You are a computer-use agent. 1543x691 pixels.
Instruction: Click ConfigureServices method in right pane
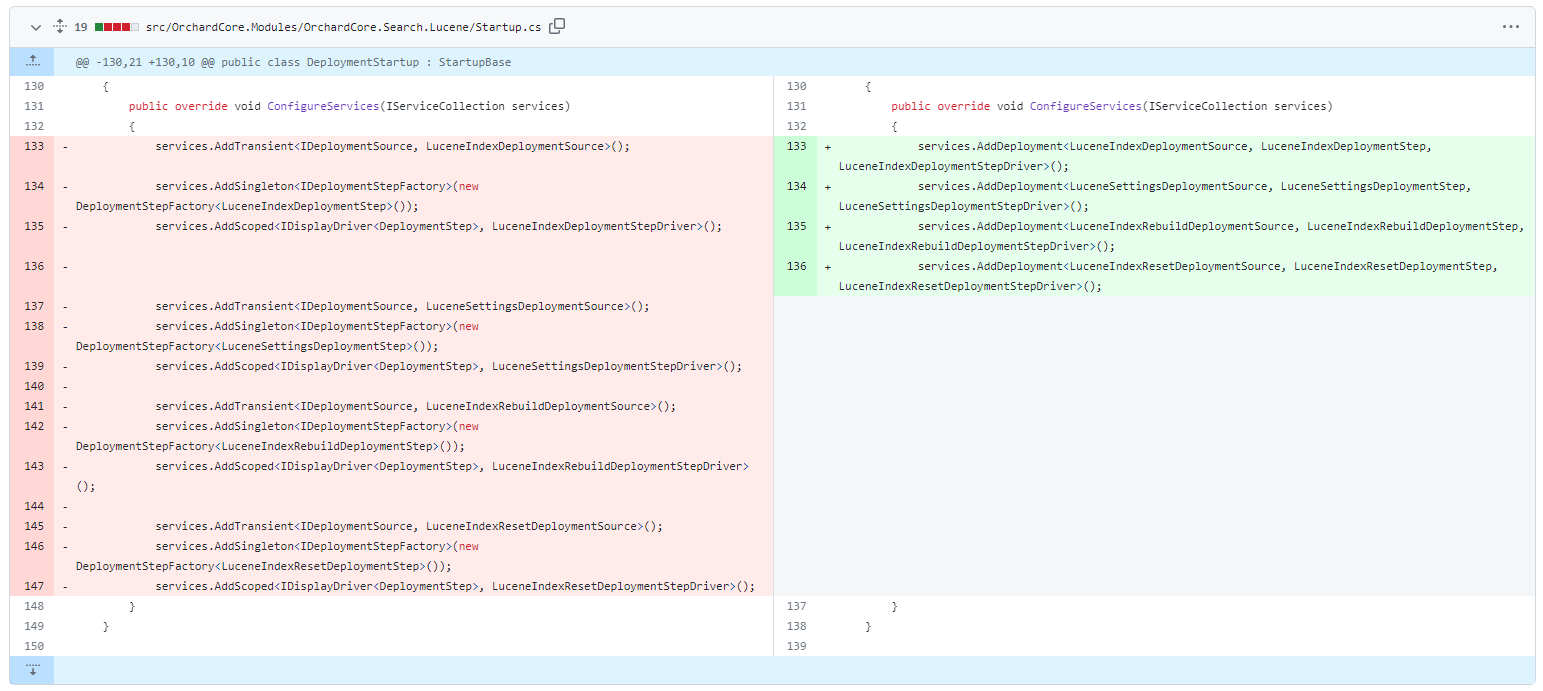1086,106
